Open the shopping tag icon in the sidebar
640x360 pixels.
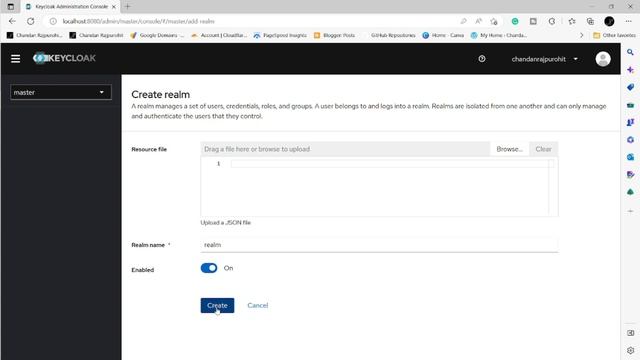(x=630, y=87)
